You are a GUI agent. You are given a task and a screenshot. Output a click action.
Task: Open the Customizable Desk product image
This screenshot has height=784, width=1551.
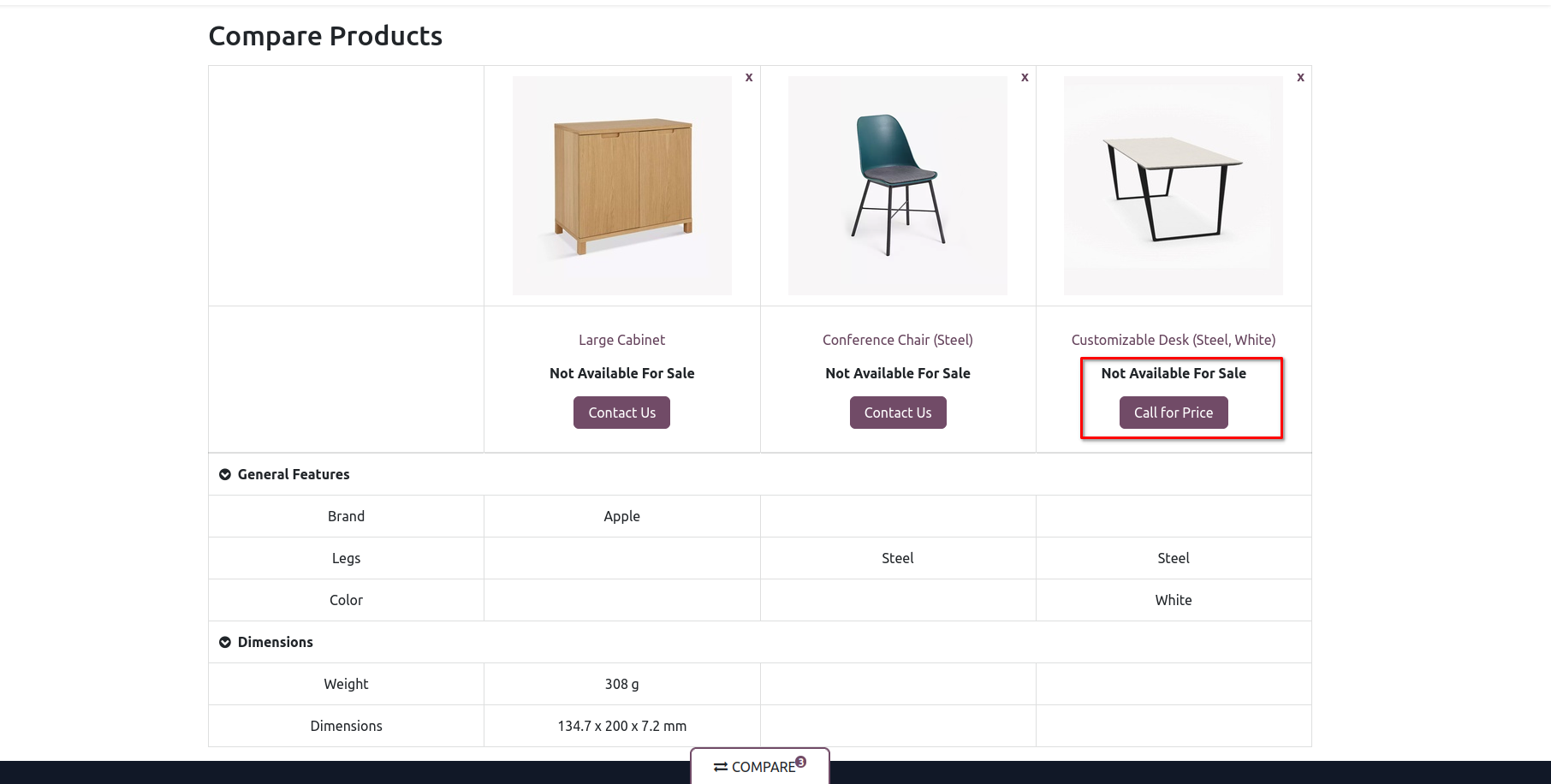1174,186
